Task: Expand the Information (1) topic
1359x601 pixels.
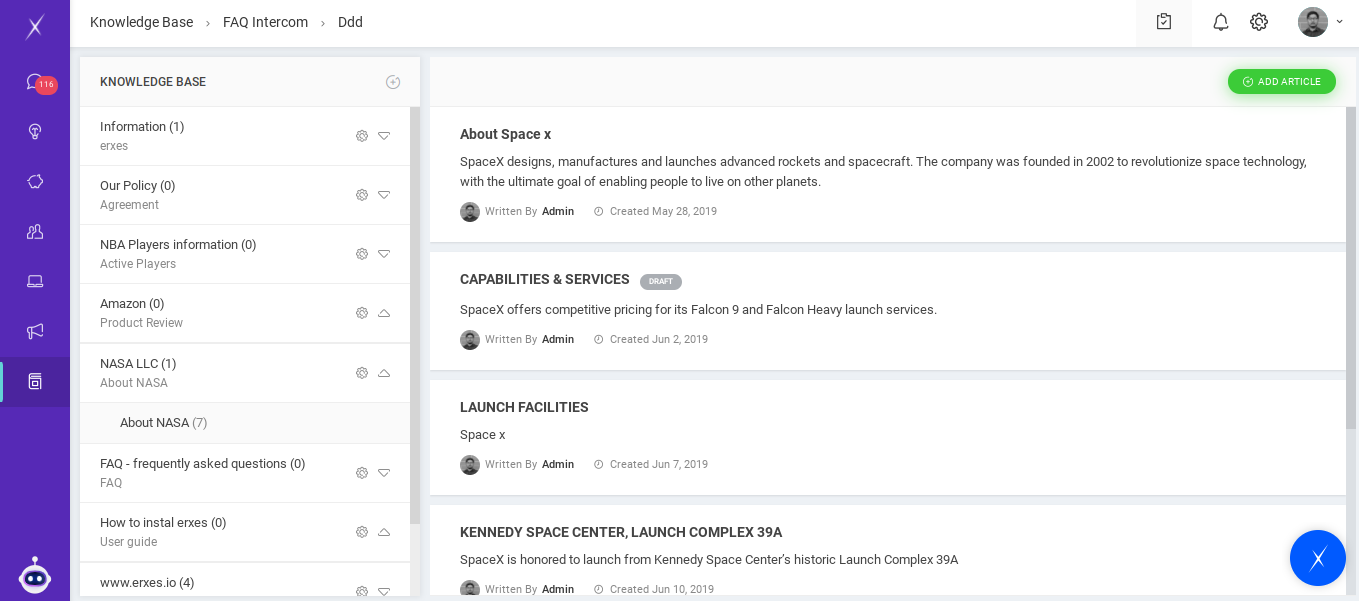Action: click(384, 136)
